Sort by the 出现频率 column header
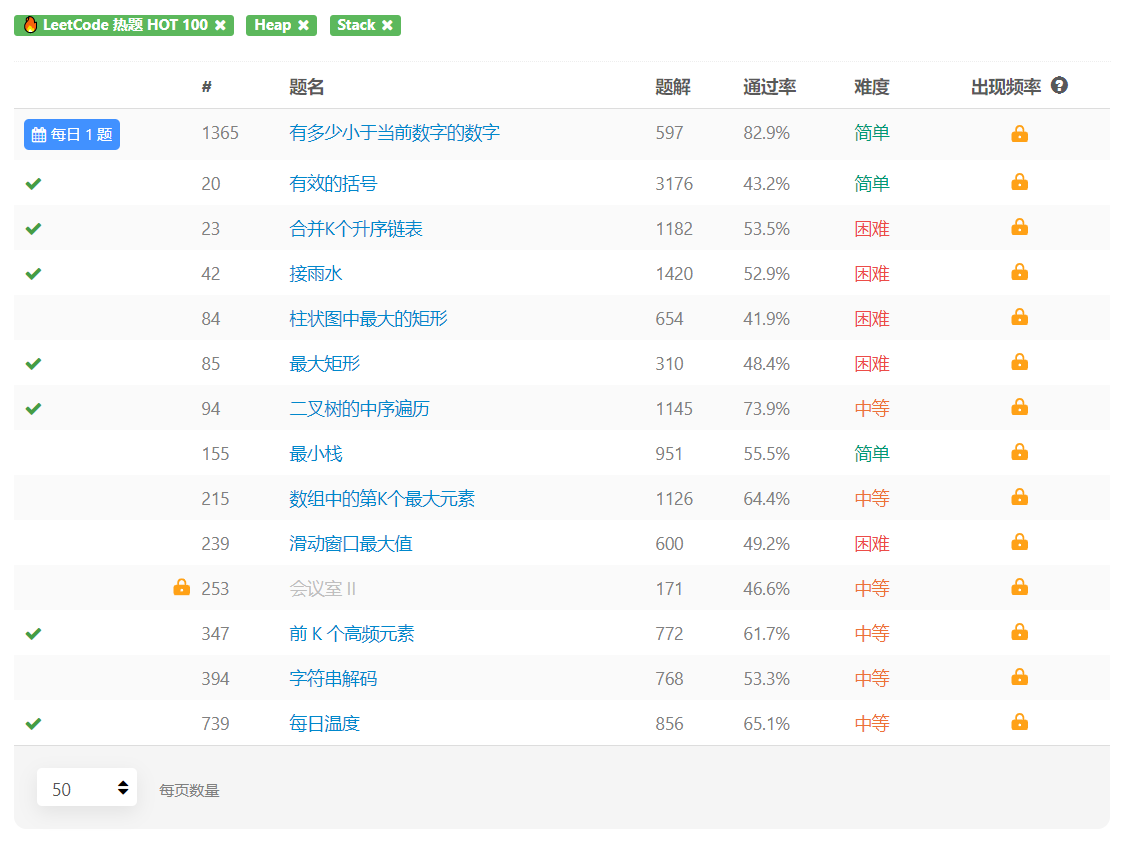1126x848 pixels. pyautogui.click(x=1006, y=87)
